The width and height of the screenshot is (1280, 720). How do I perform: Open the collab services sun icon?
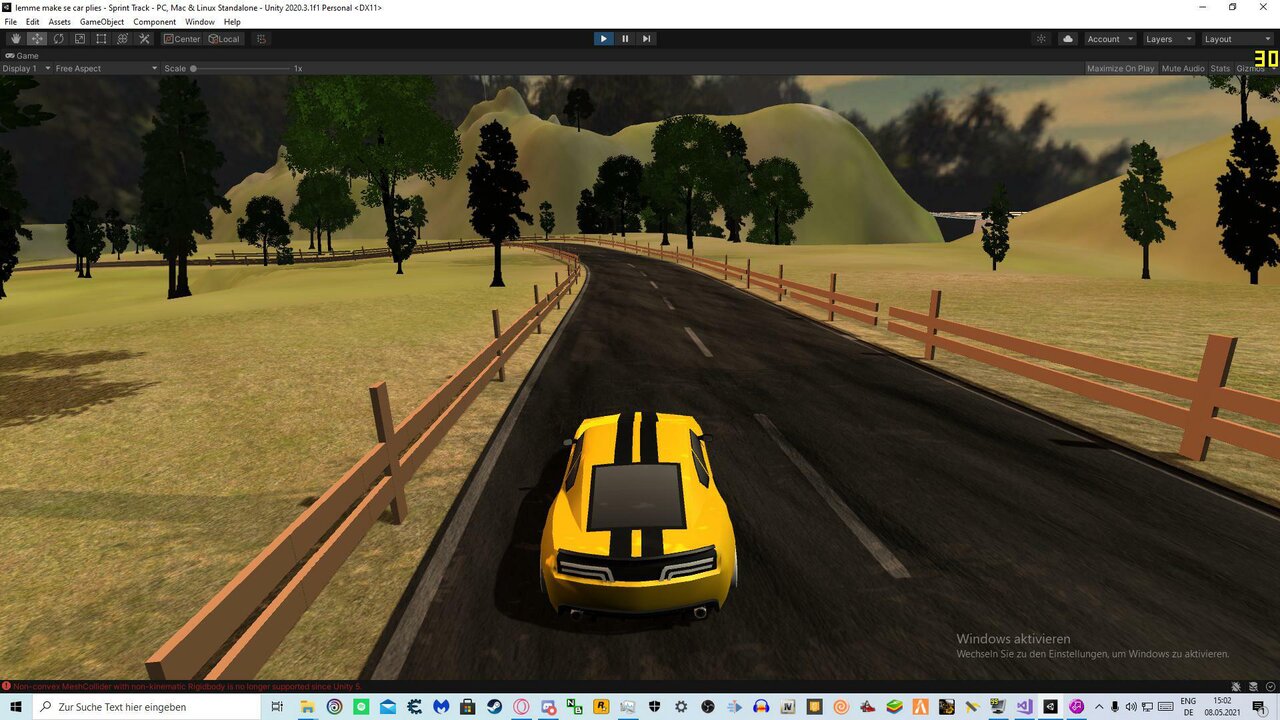[1041, 39]
